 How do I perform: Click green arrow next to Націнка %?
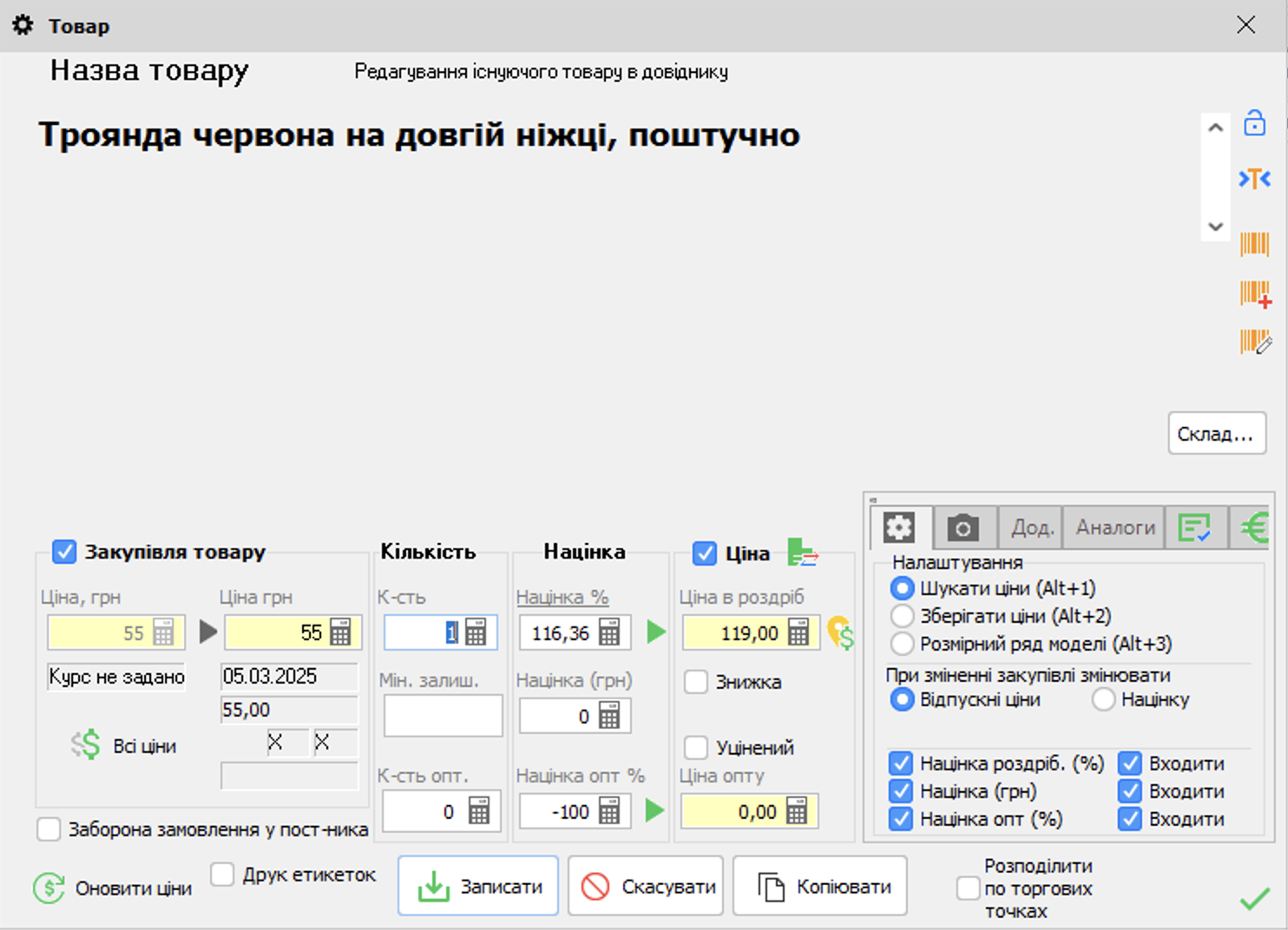(656, 632)
